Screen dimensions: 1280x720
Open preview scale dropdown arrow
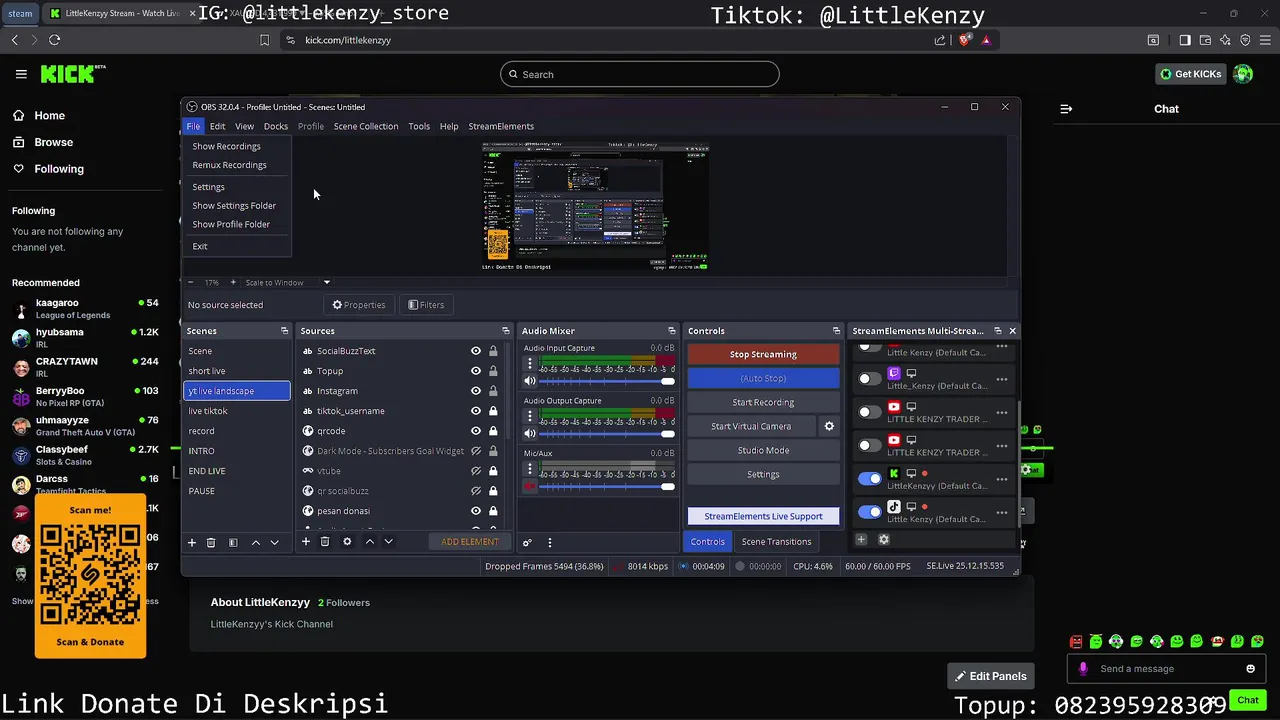coord(326,283)
